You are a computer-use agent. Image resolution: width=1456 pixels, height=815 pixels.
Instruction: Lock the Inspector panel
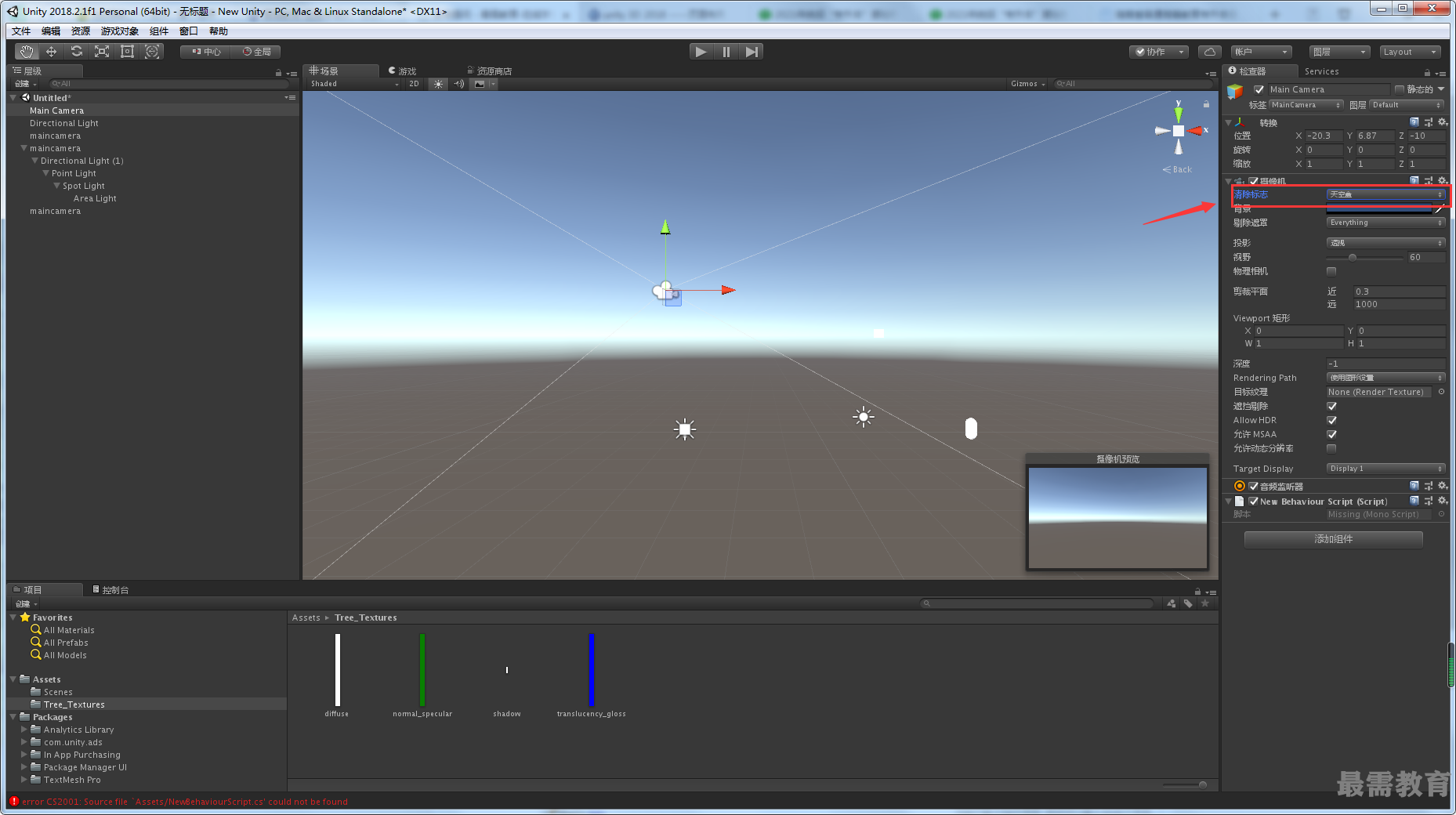click(1427, 73)
